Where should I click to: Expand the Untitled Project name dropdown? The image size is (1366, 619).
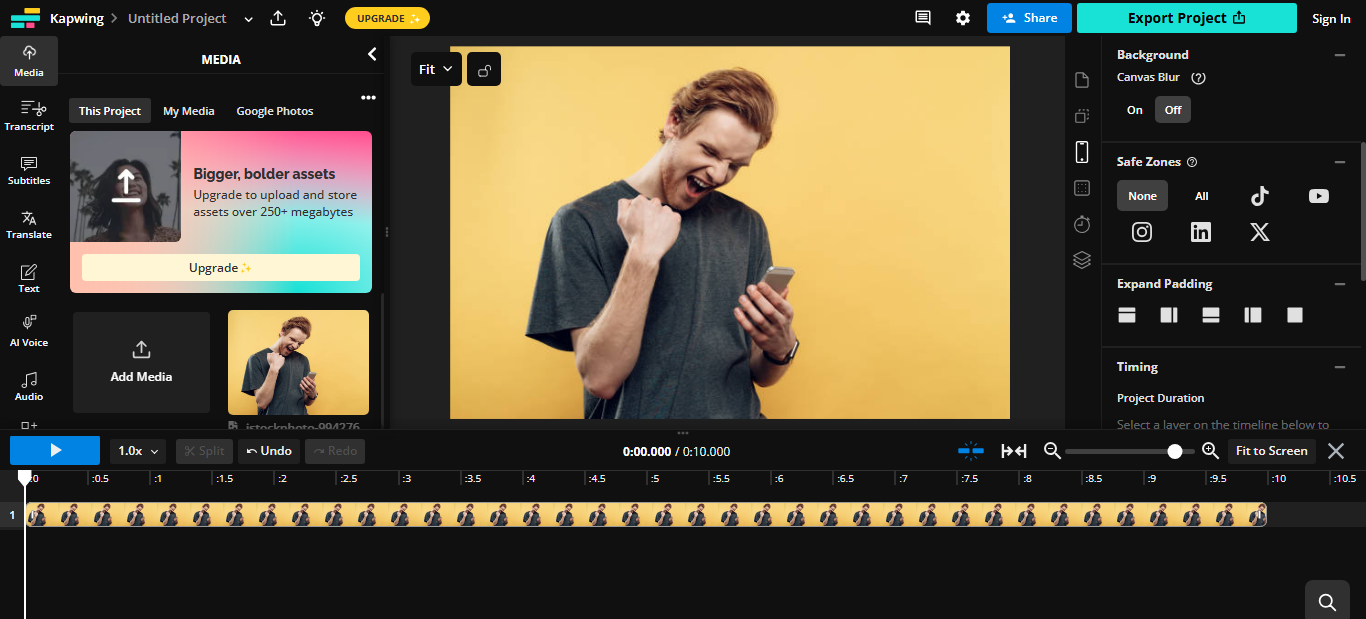point(247,17)
